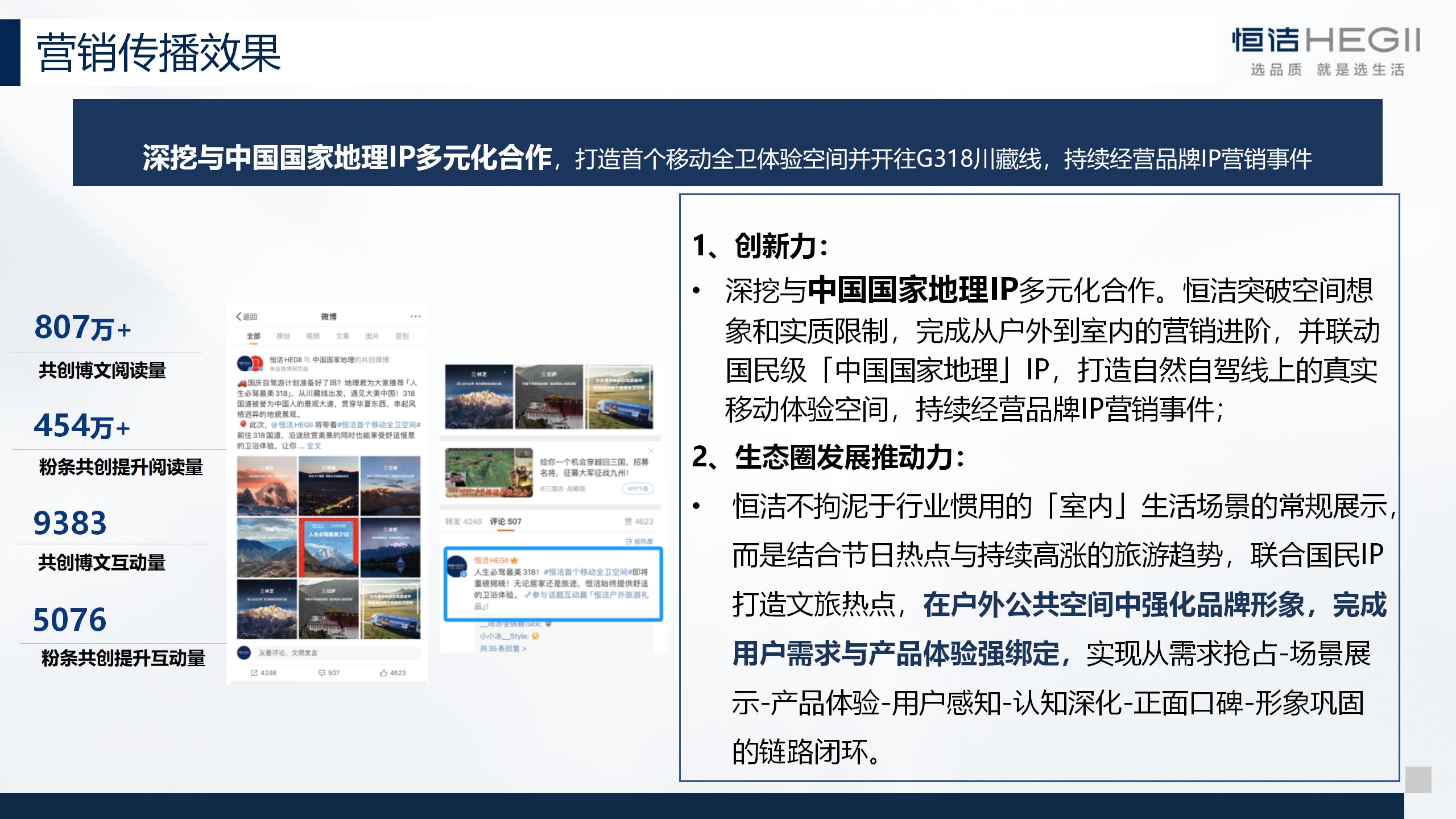Click the comment icon showing 507
The width and height of the screenshot is (1456, 819).
[x=322, y=673]
